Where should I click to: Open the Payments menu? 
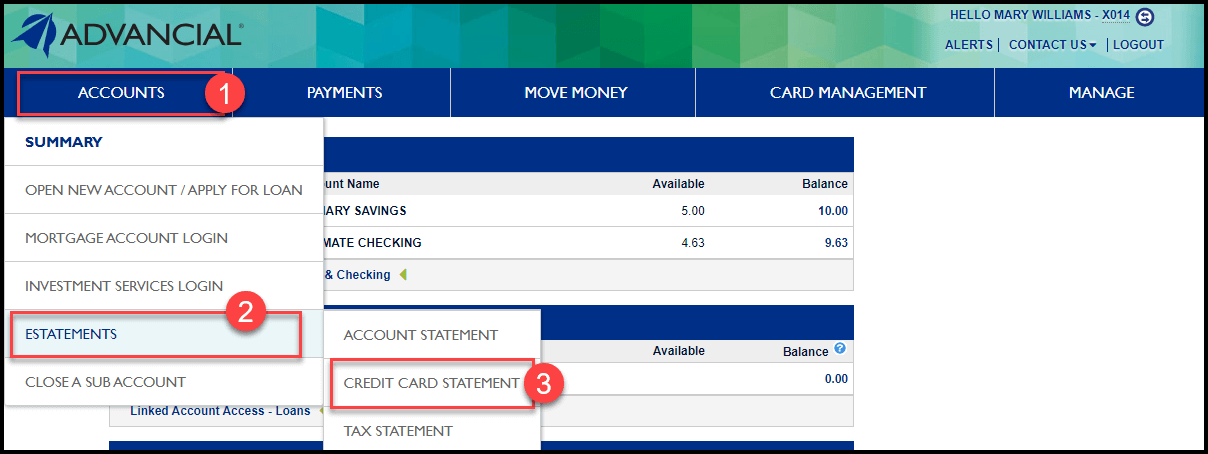344,93
